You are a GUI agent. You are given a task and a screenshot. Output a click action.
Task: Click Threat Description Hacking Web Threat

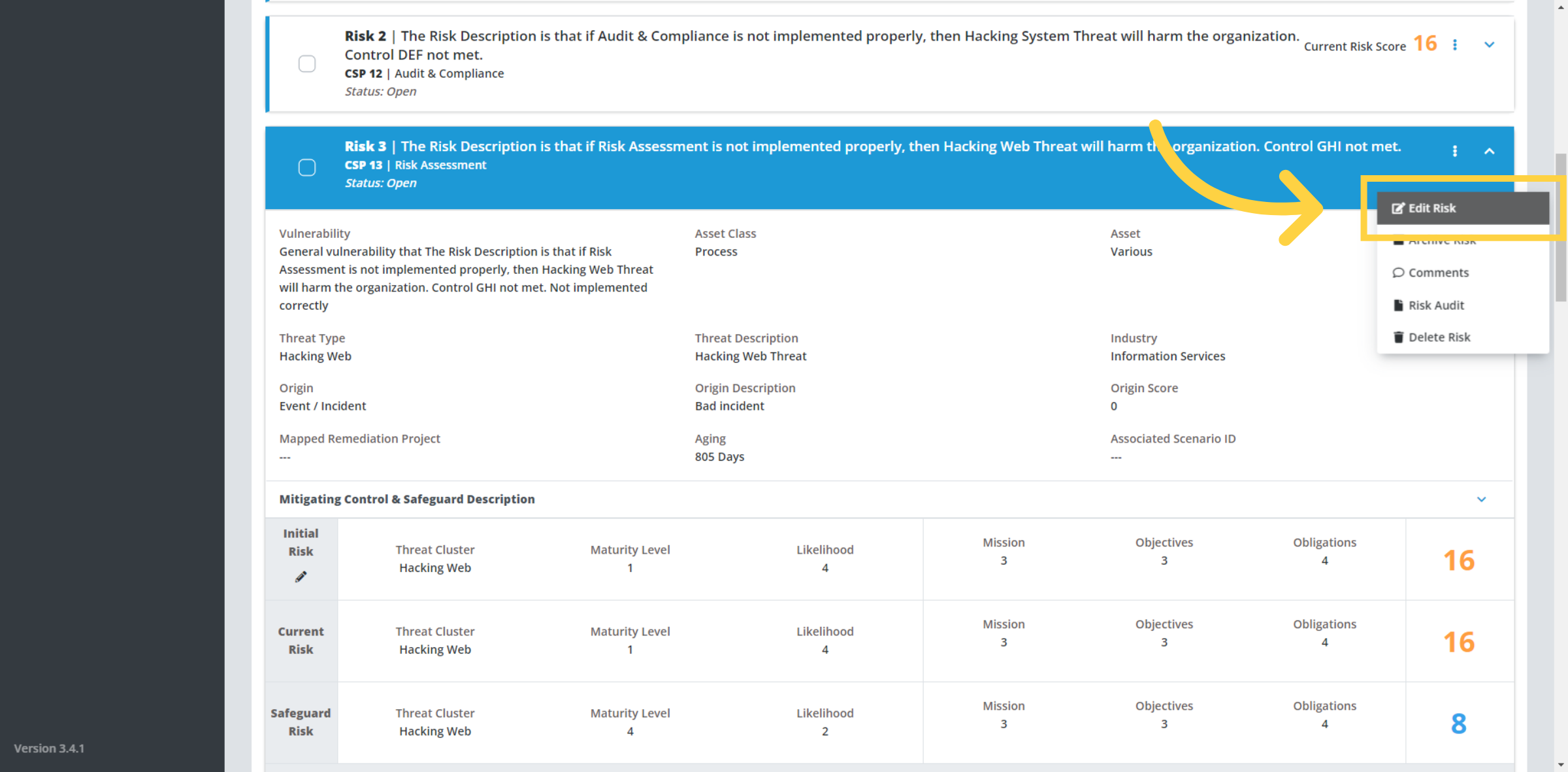[750, 356]
